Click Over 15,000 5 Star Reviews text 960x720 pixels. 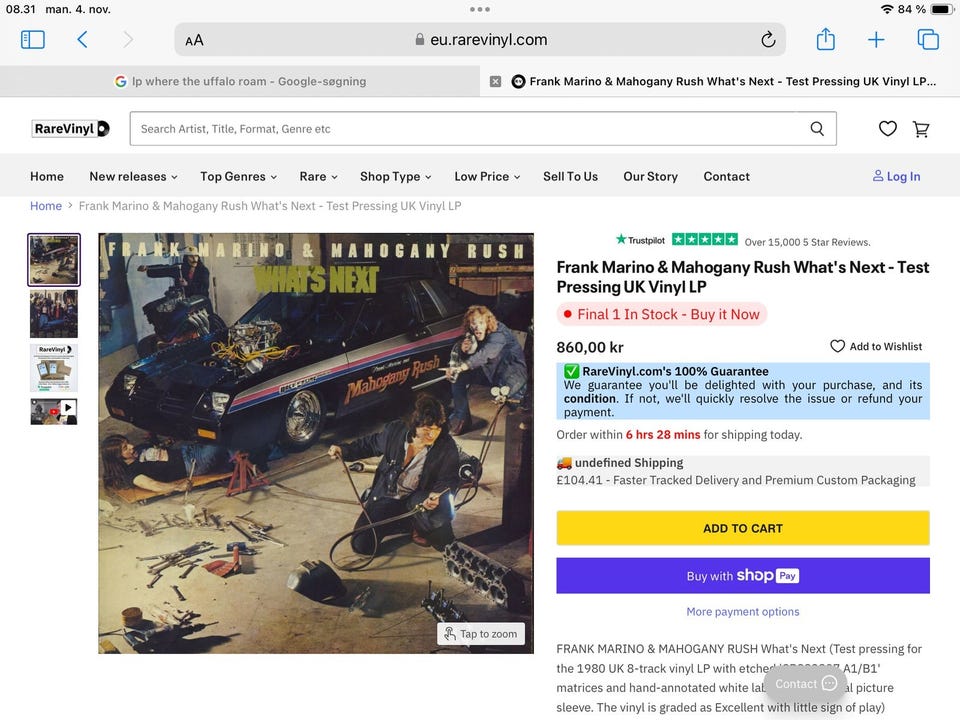click(807, 242)
